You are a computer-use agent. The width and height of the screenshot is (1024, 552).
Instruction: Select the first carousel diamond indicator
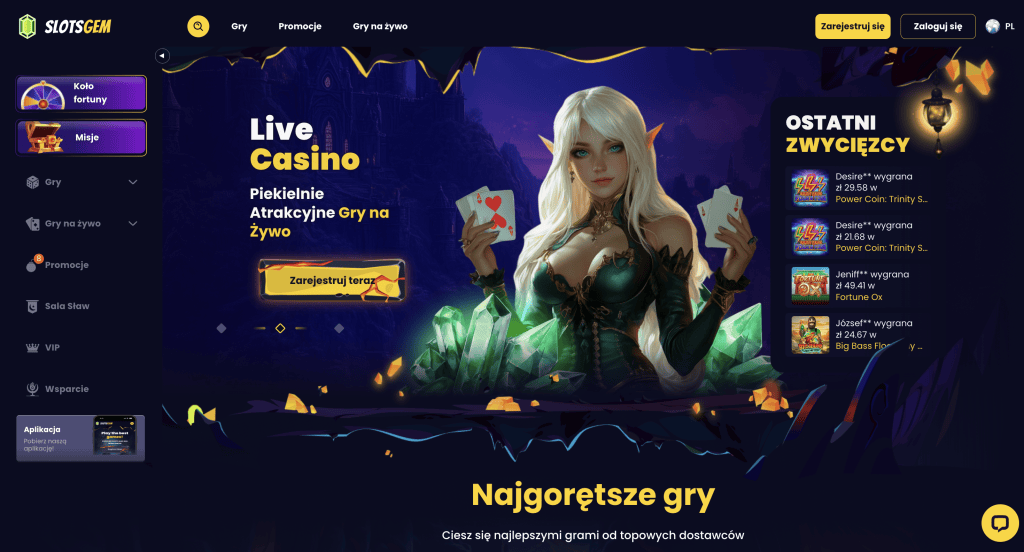coord(221,328)
